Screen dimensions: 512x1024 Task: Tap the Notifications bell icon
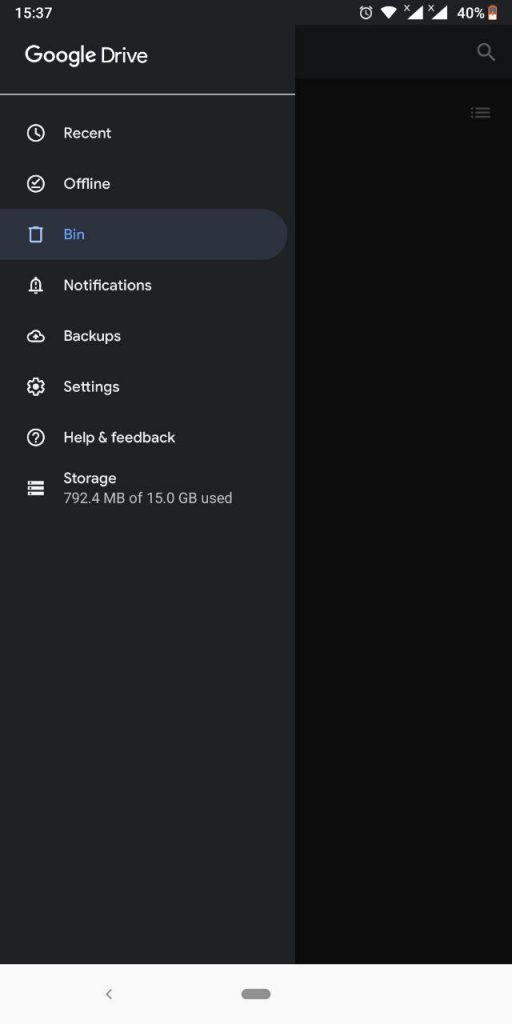[x=35, y=285]
